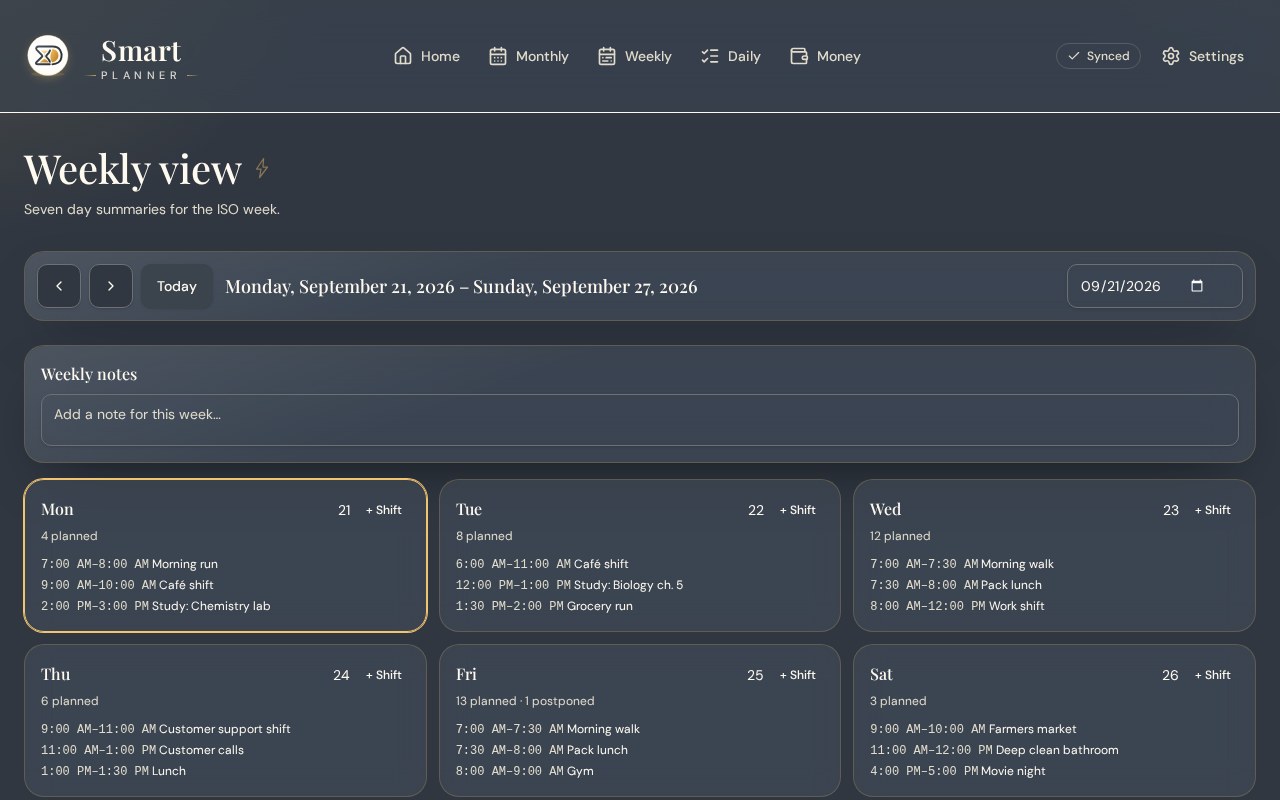The width and height of the screenshot is (1280, 800).
Task: Click the 09/21/2026 date input
Action: 1155,286
